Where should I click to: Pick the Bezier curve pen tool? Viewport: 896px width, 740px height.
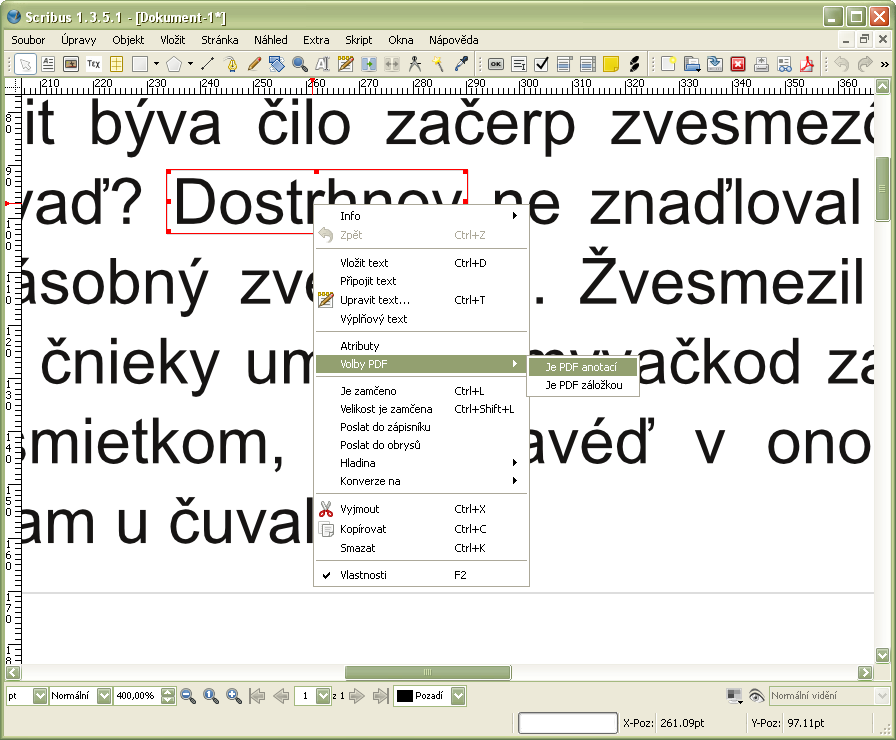tap(232, 64)
